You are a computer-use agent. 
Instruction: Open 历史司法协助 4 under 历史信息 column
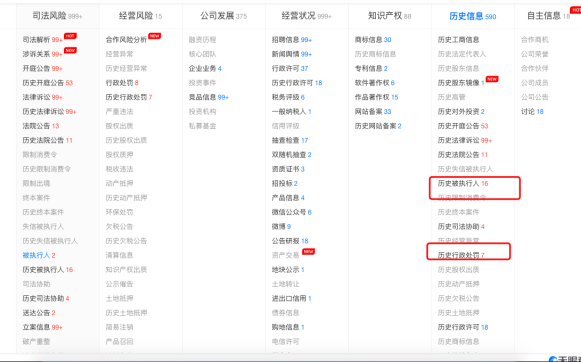point(461,226)
